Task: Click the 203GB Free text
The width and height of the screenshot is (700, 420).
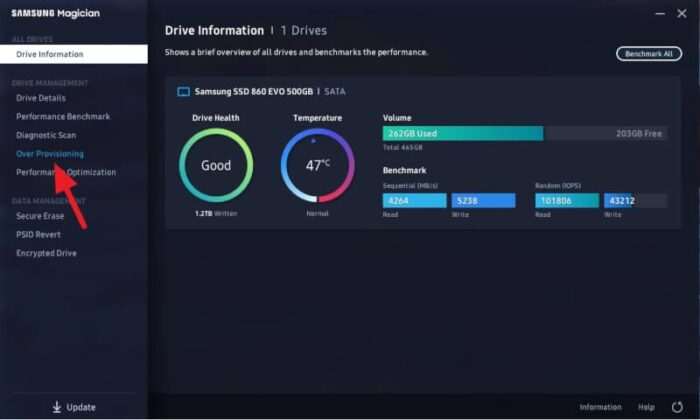Action: click(639, 133)
